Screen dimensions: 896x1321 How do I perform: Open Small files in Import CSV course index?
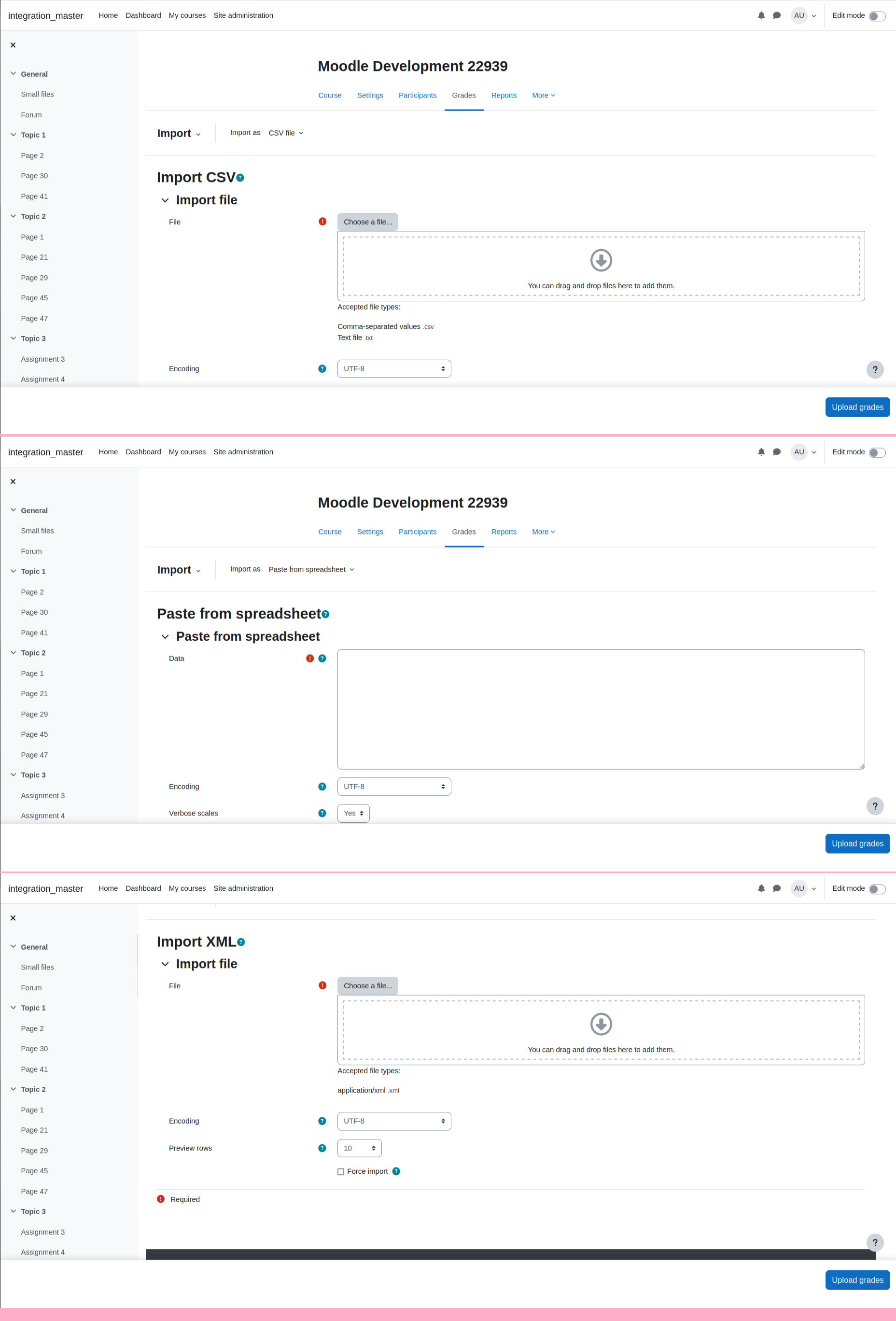(x=38, y=94)
